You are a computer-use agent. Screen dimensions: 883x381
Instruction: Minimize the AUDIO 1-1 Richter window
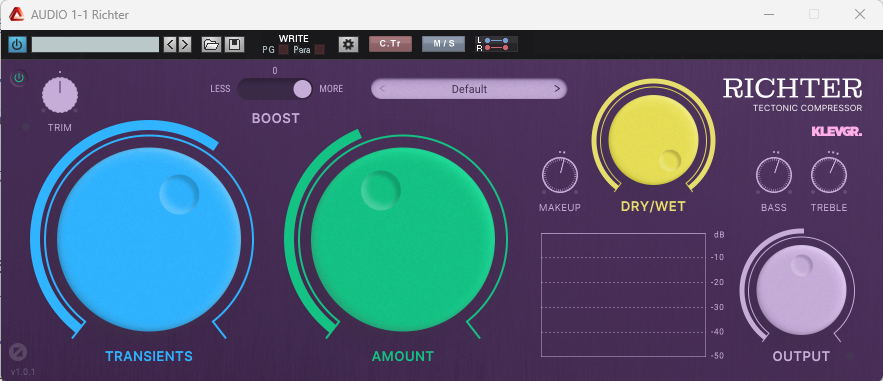(x=769, y=15)
